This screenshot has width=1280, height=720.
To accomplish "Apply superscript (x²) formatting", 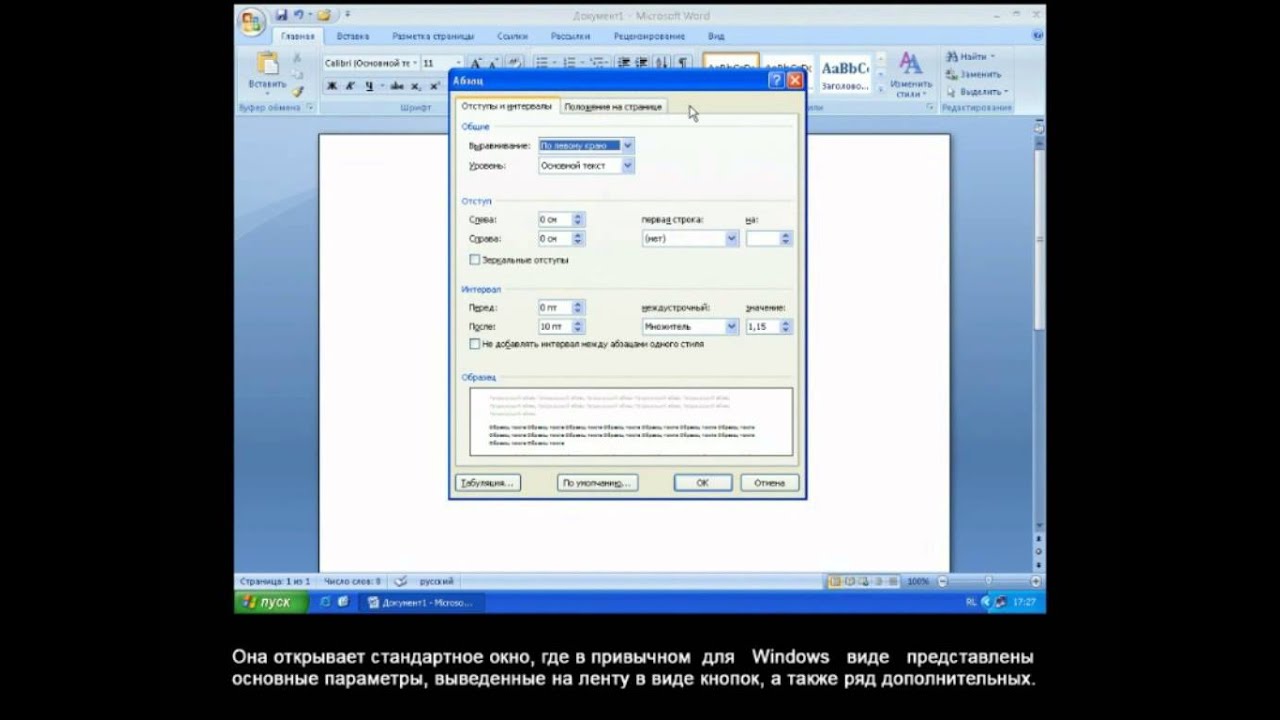I will pos(435,86).
